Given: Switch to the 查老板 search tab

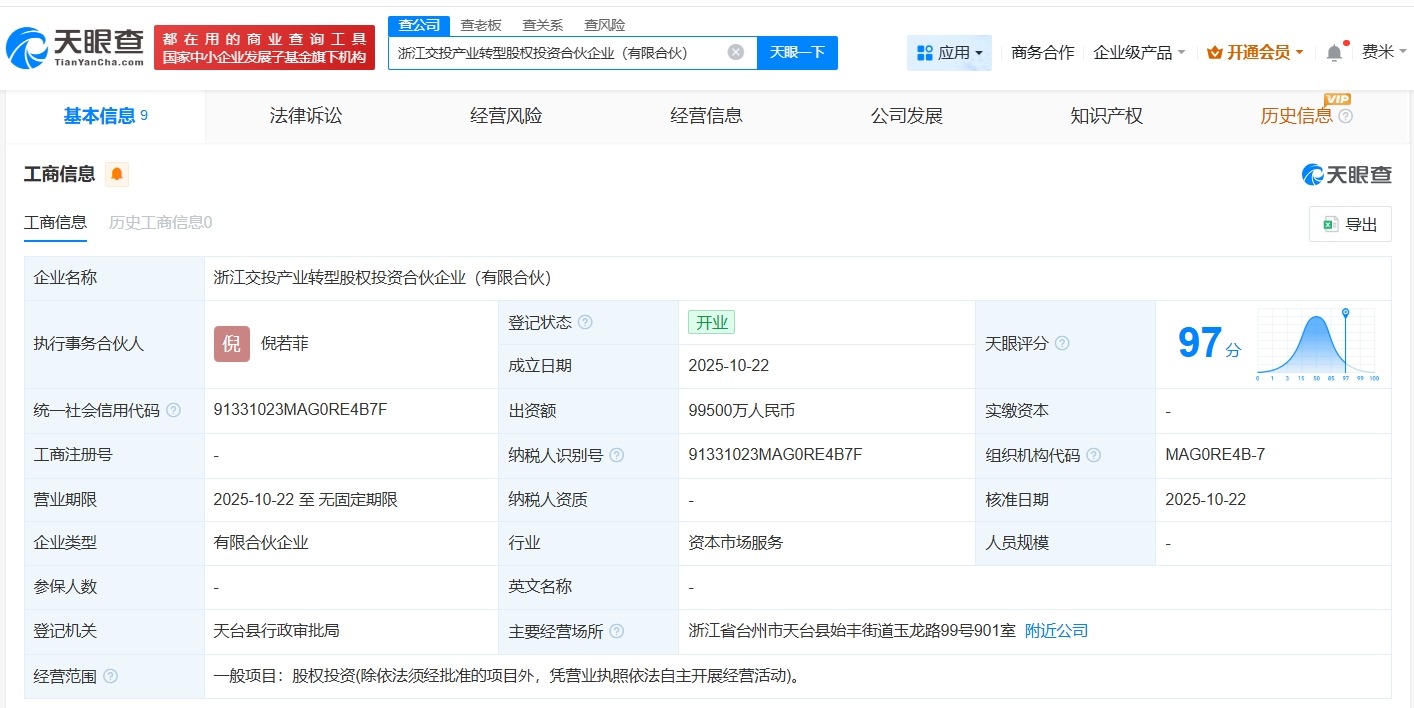Looking at the screenshot, I should tap(481, 24).
